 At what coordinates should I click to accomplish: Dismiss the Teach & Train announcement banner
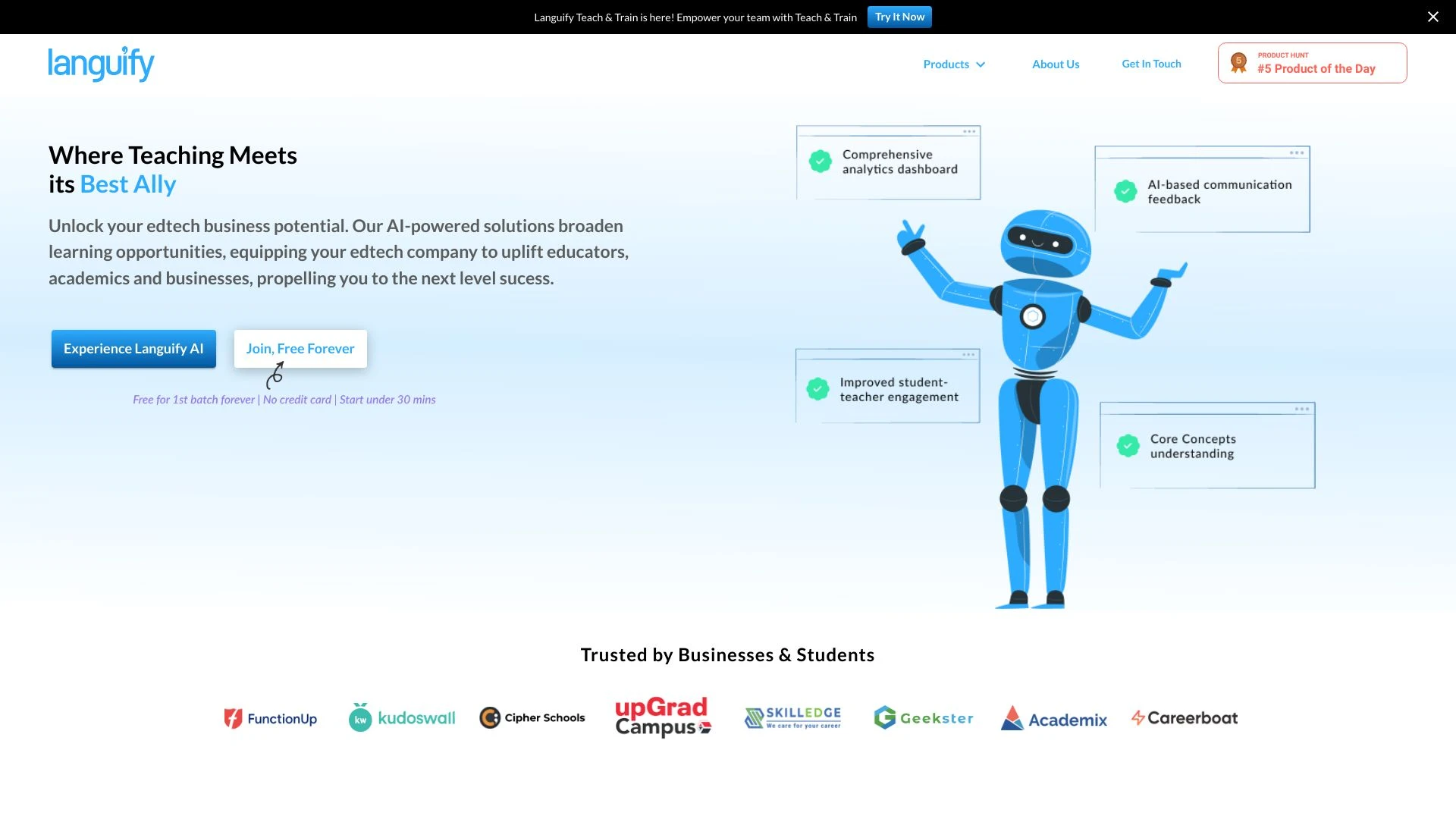(1432, 16)
